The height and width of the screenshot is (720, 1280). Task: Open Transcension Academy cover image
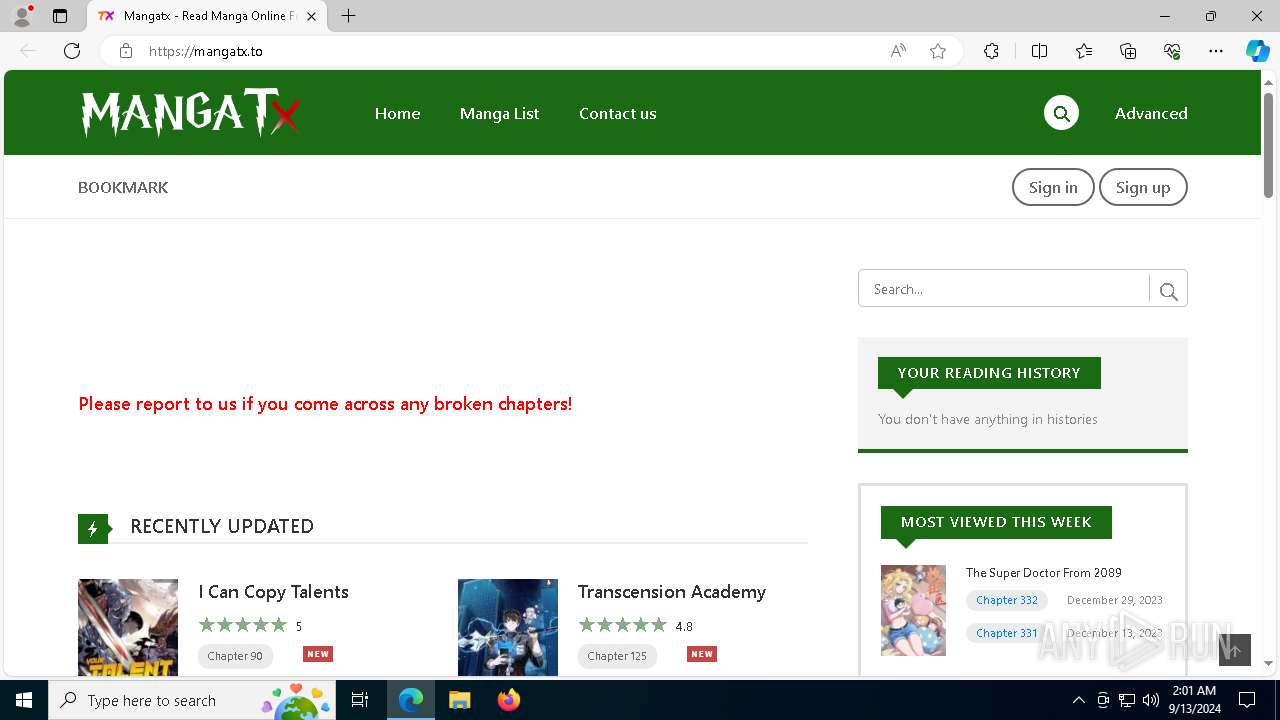[x=508, y=627]
